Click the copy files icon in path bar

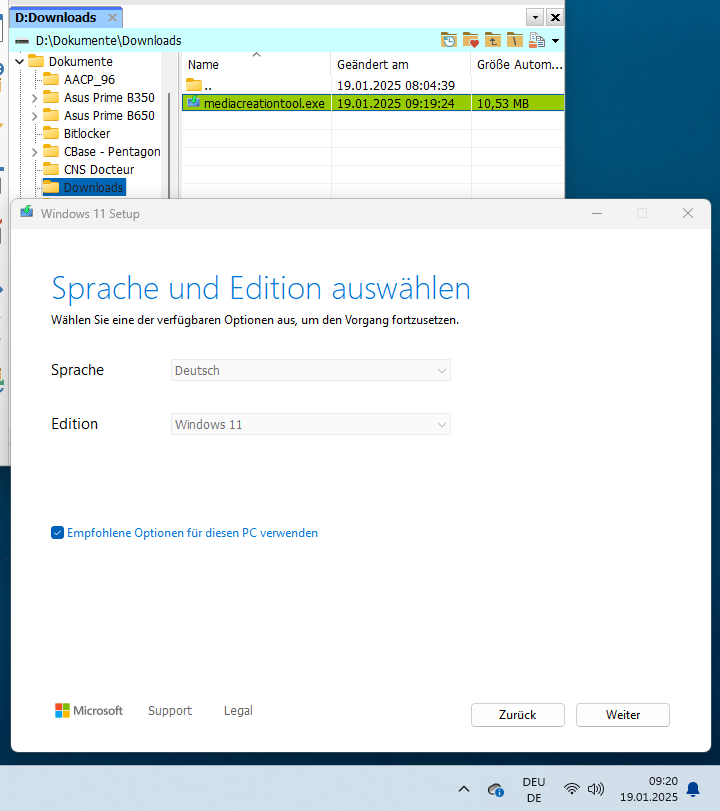[x=537, y=40]
